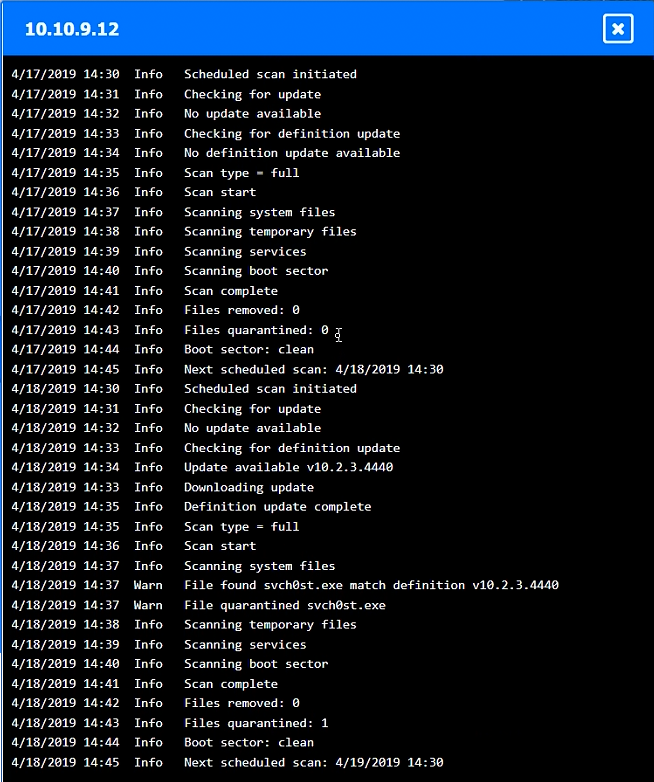This screenshot has width=654, height=782.
Task: Select 'Next scheduled scan: 4/19/2019 14:30' line
Action: (313, 762)
